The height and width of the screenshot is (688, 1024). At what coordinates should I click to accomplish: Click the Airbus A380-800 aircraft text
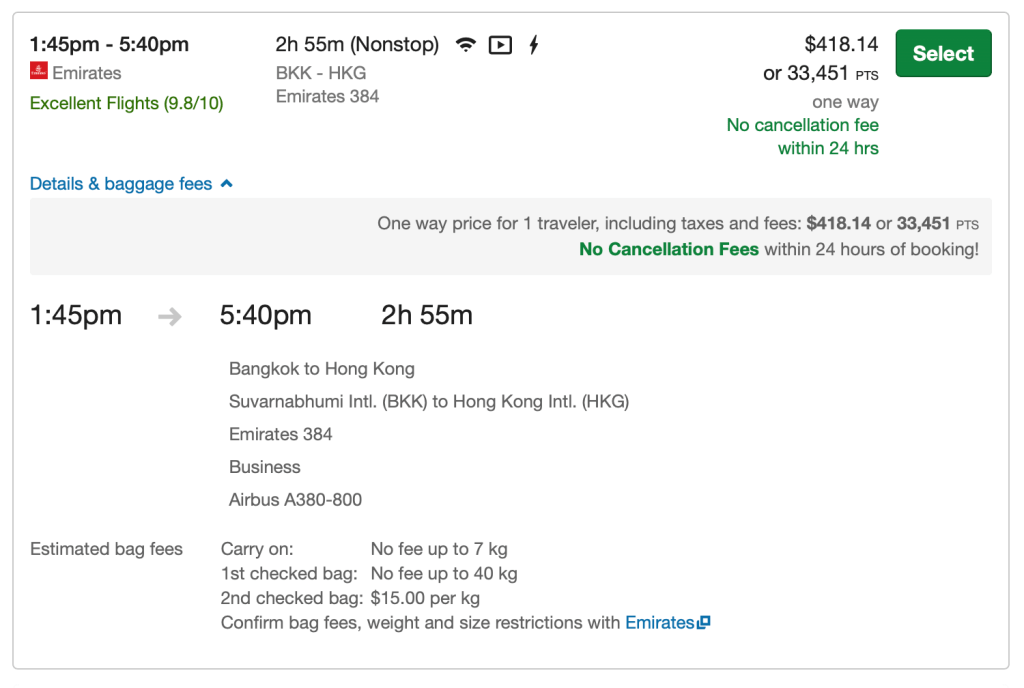295,500
